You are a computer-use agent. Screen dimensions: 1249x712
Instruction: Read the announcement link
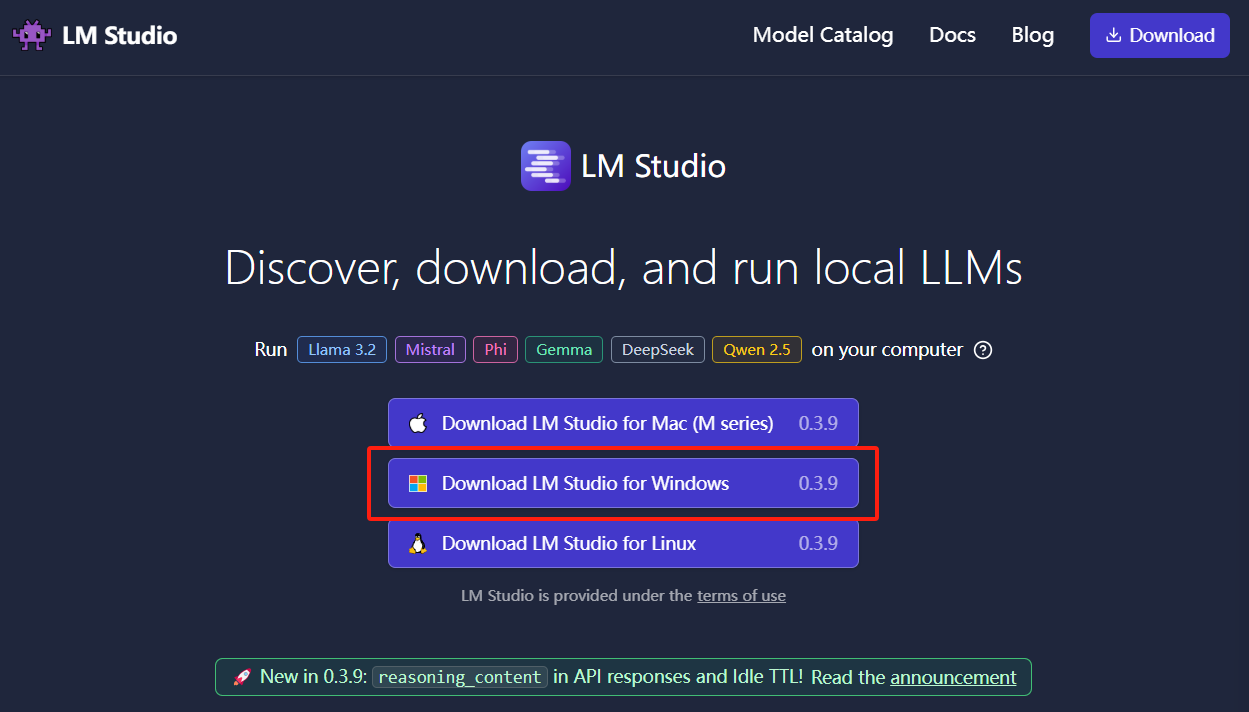(953, 677)
